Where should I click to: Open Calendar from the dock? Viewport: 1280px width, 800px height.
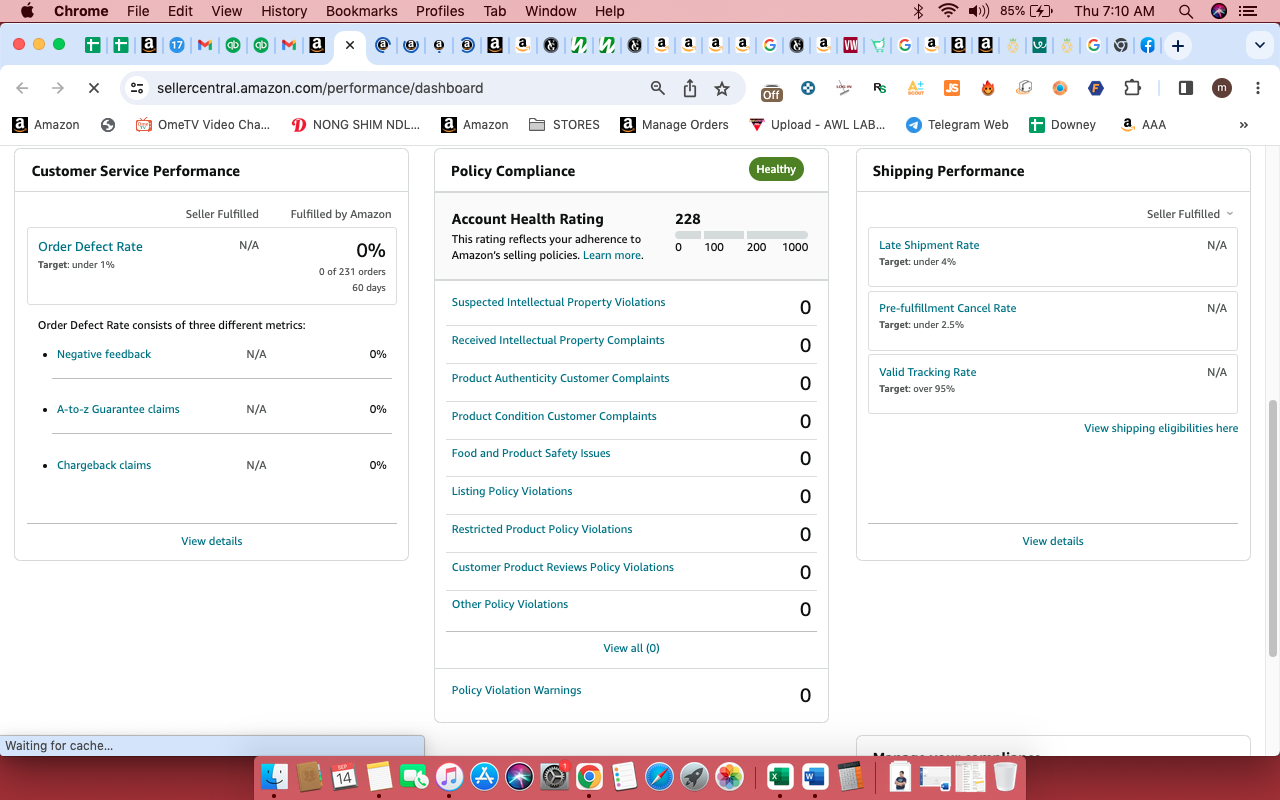point(343,776)
